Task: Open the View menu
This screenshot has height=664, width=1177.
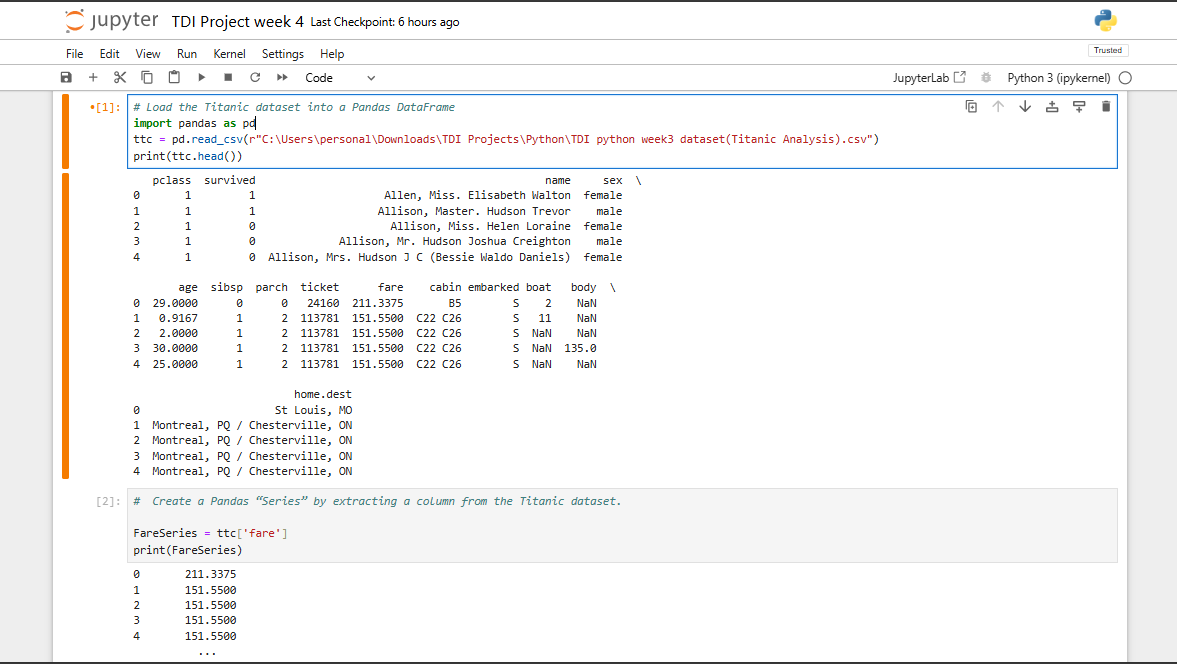Action: [148, 54]
